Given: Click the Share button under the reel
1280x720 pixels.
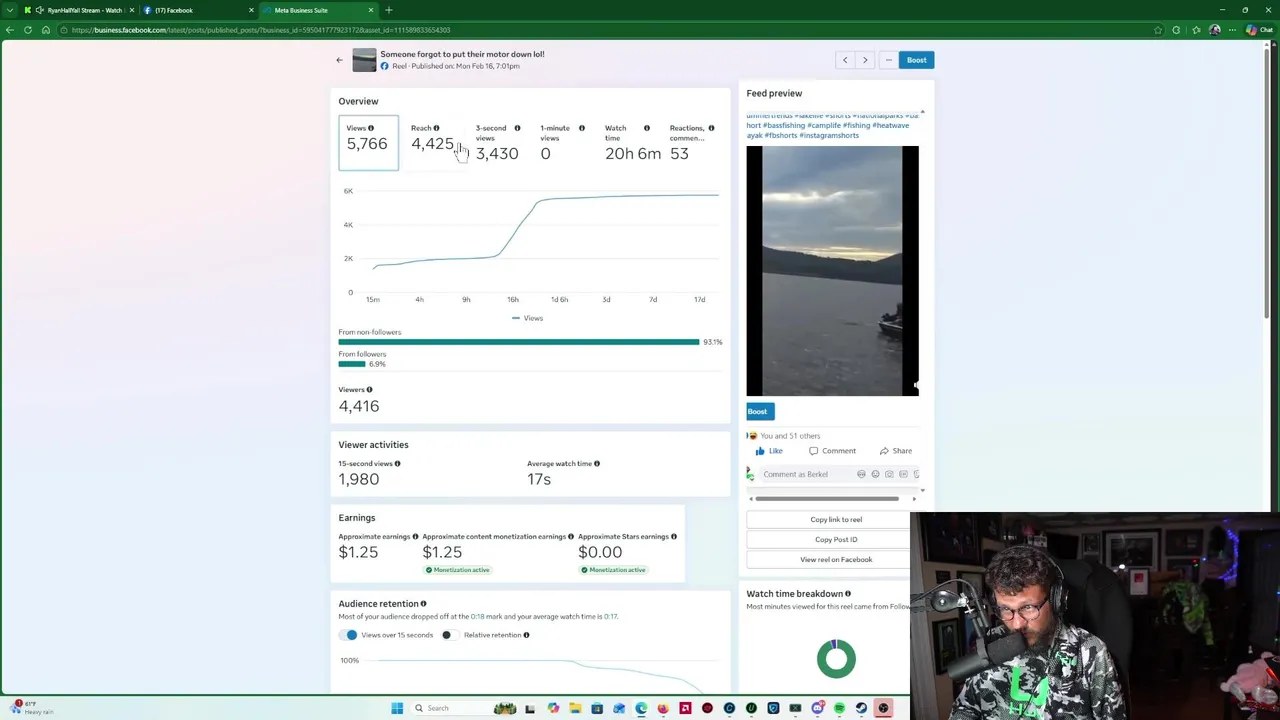Looking at the screenshot, I should click(896, 451).
